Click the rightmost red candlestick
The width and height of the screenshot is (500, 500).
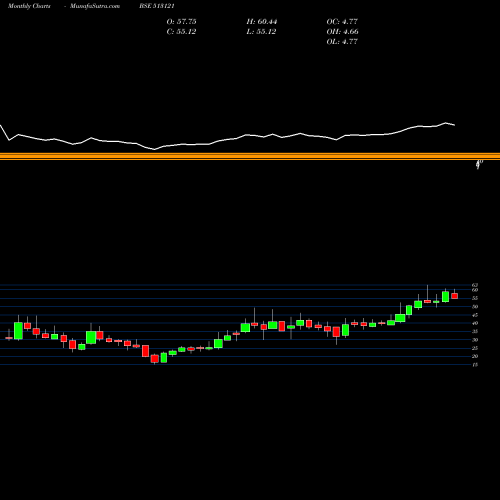tap(455, 296)
